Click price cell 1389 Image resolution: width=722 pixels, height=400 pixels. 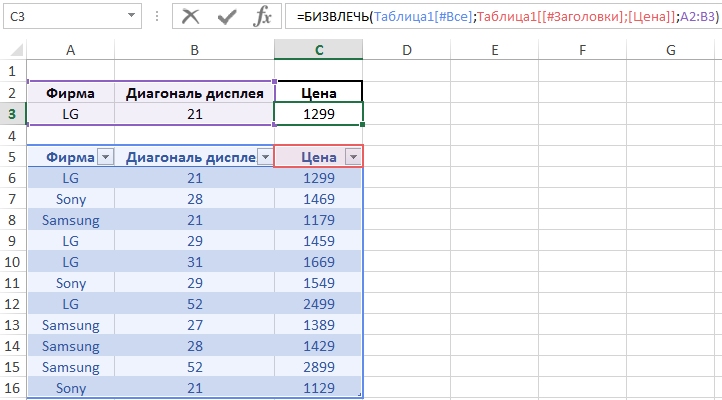[x=319, y=325]
